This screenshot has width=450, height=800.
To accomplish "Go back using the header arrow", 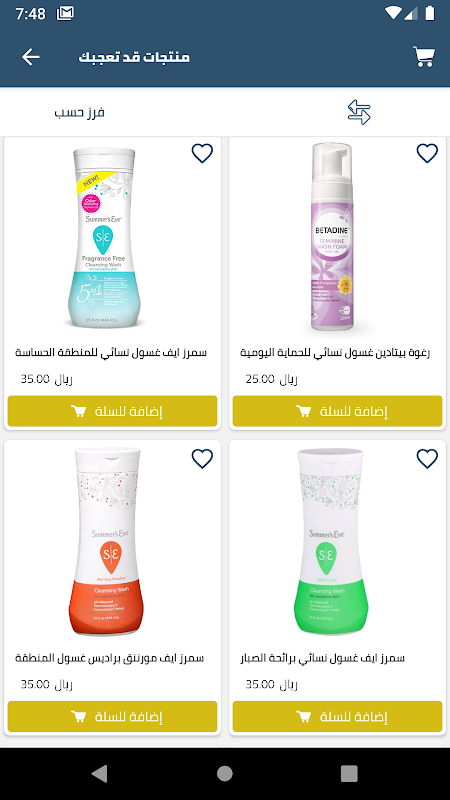I will [31, 57].
